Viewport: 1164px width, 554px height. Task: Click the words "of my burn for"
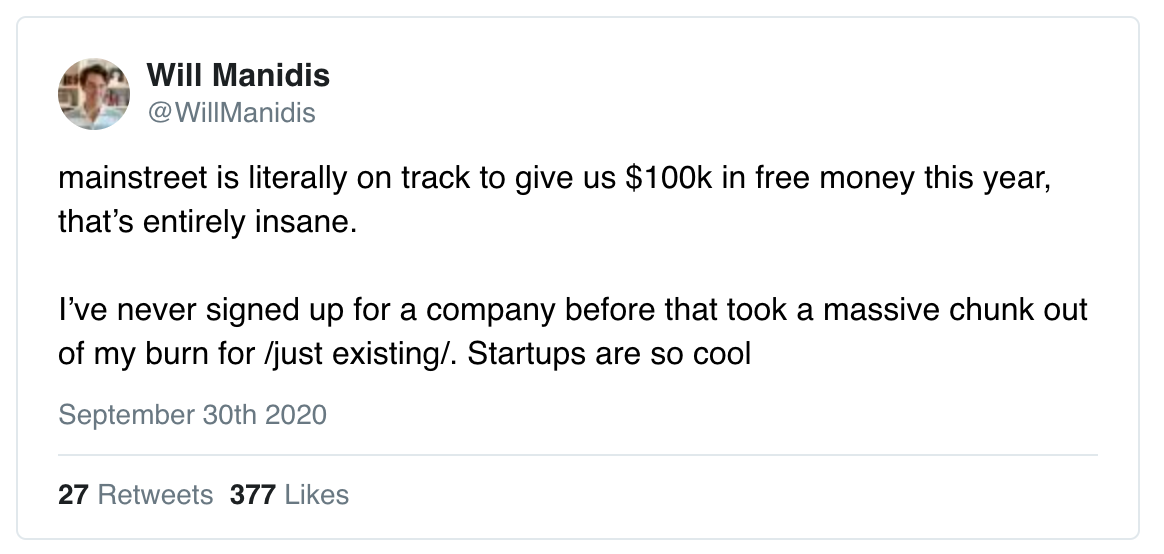(x=157, y=354)
